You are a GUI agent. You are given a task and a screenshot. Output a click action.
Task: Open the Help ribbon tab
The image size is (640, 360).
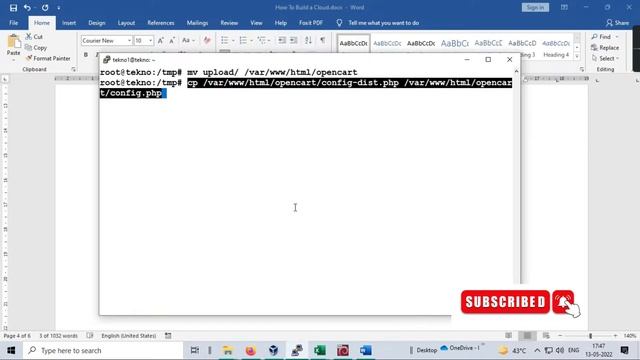point(280,23)
